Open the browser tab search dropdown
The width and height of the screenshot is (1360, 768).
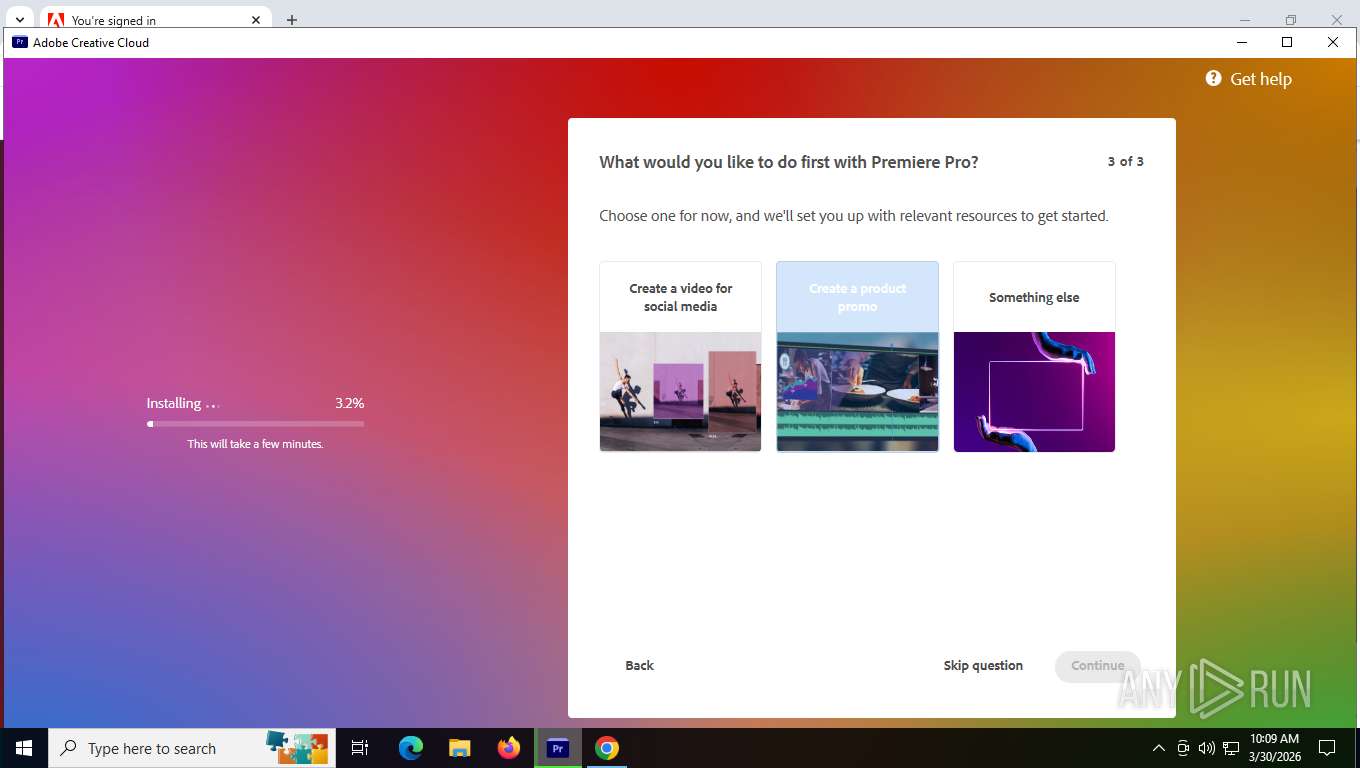click(x=19, y=20)
